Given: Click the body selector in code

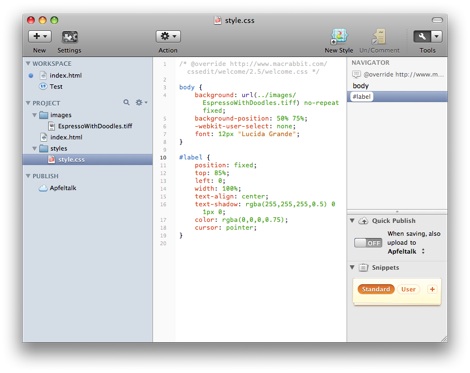Looking at the screenshot, I should (187, 87).
